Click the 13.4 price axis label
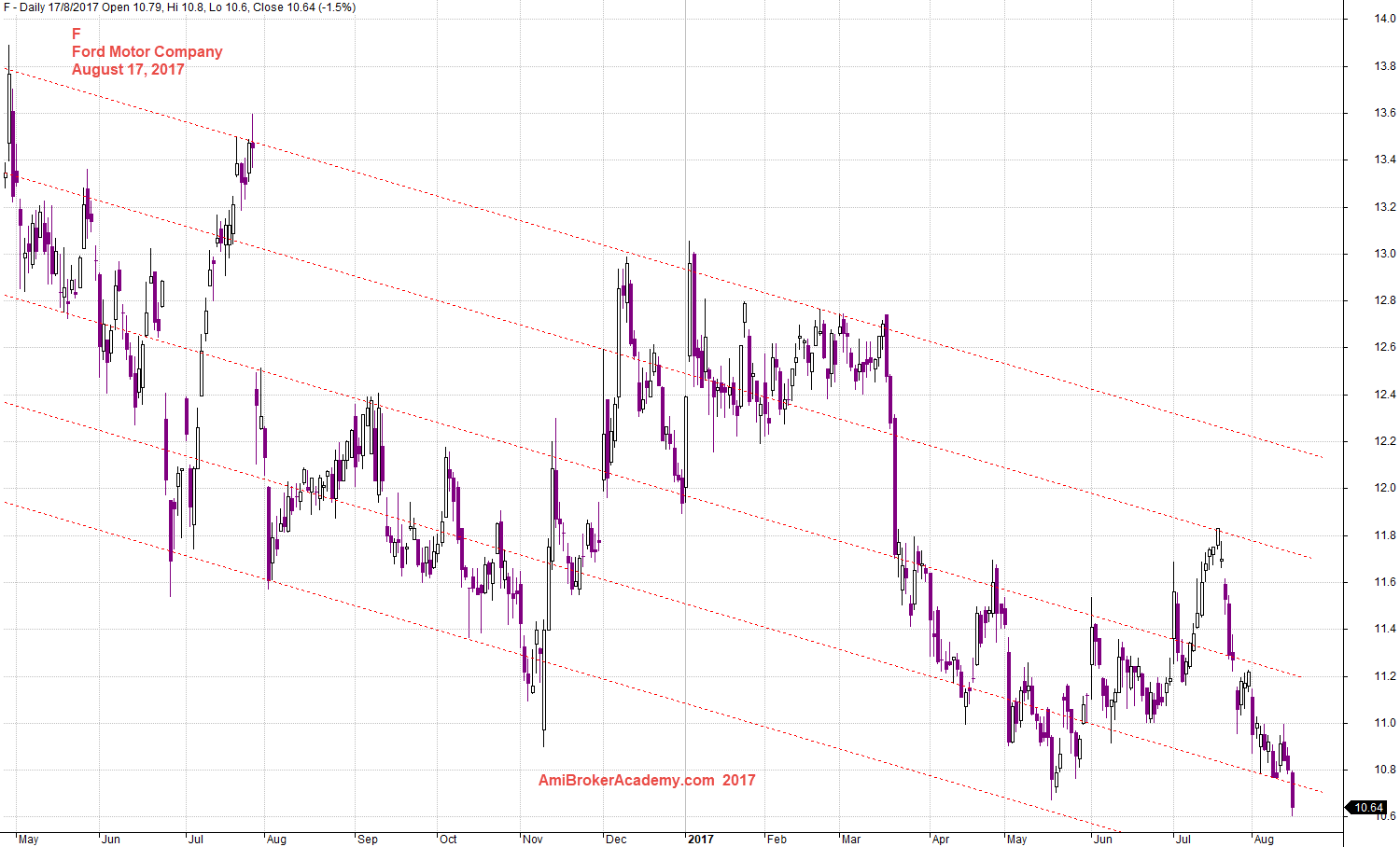This screenshot has height=847, width=1400. [1384, 160]
